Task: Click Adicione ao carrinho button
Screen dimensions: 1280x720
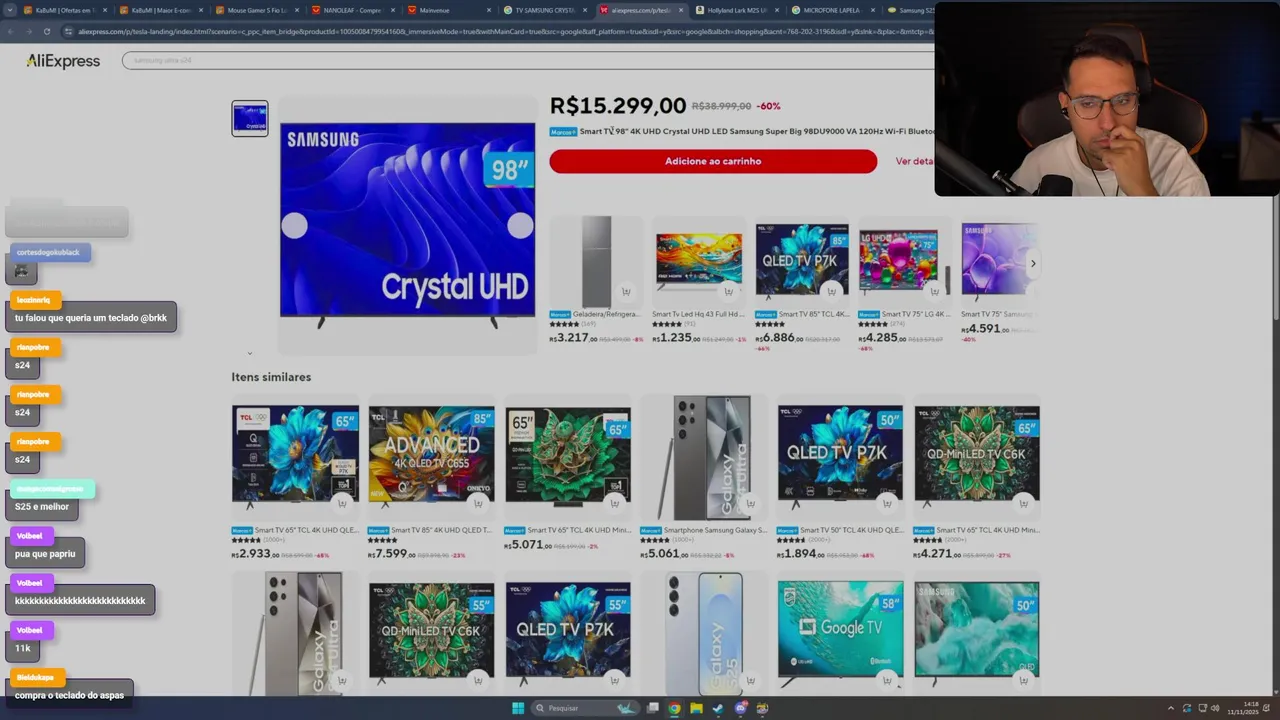Action: click(x=713, y=161)
